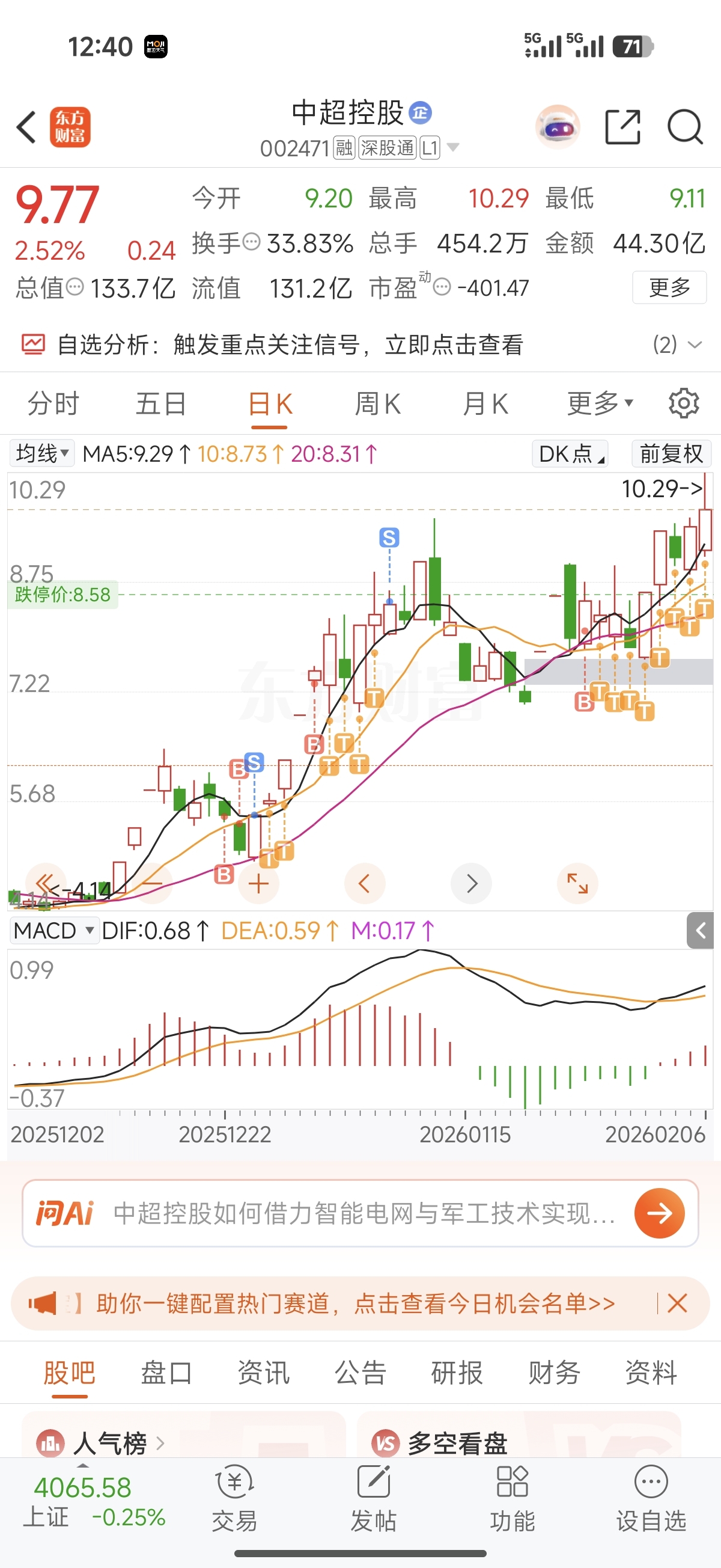Open the 盘口 tab

pos(166,1373)
